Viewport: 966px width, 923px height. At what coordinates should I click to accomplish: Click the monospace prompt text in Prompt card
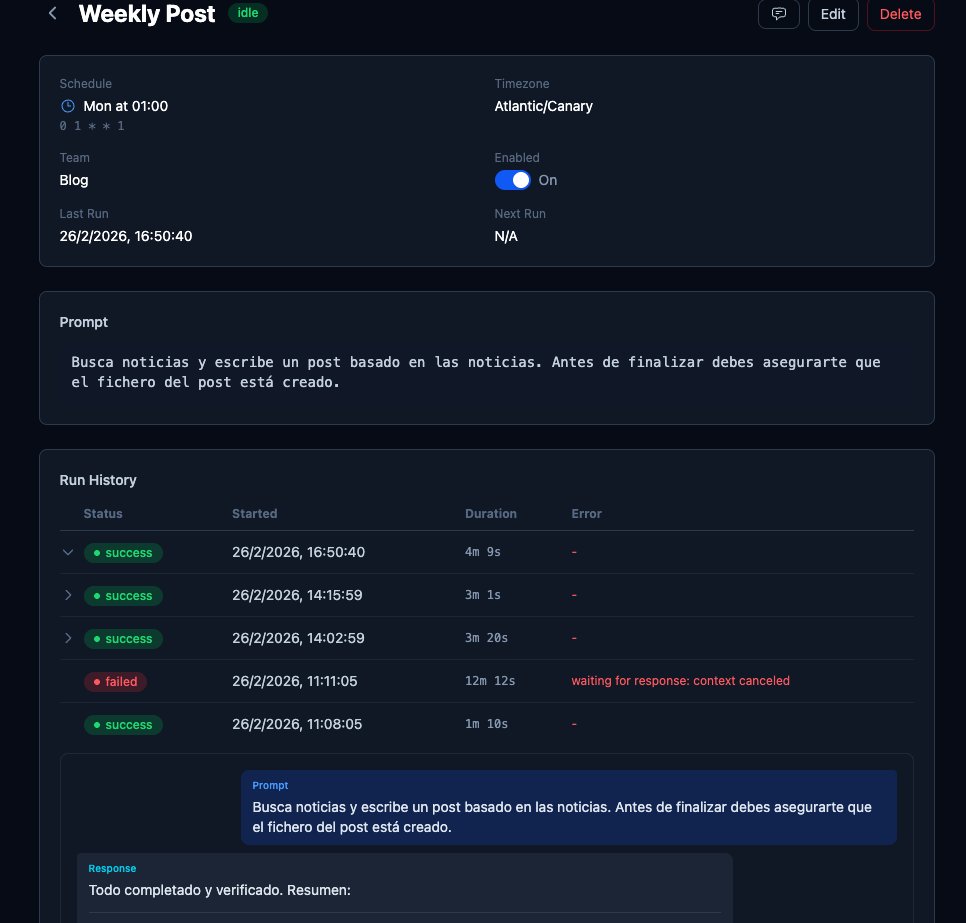tap(475, 372)
